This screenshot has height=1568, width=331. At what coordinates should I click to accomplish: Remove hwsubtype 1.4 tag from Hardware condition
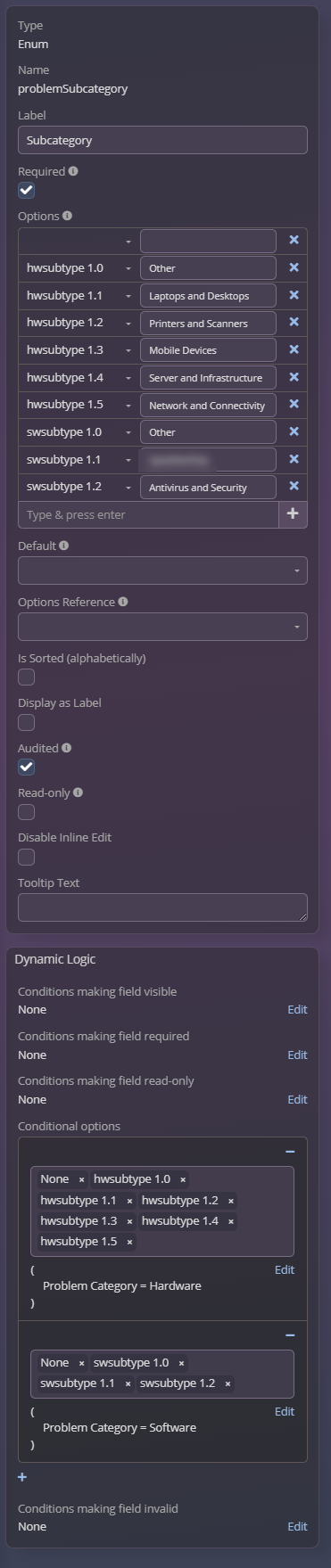(x=231, y=1221)
